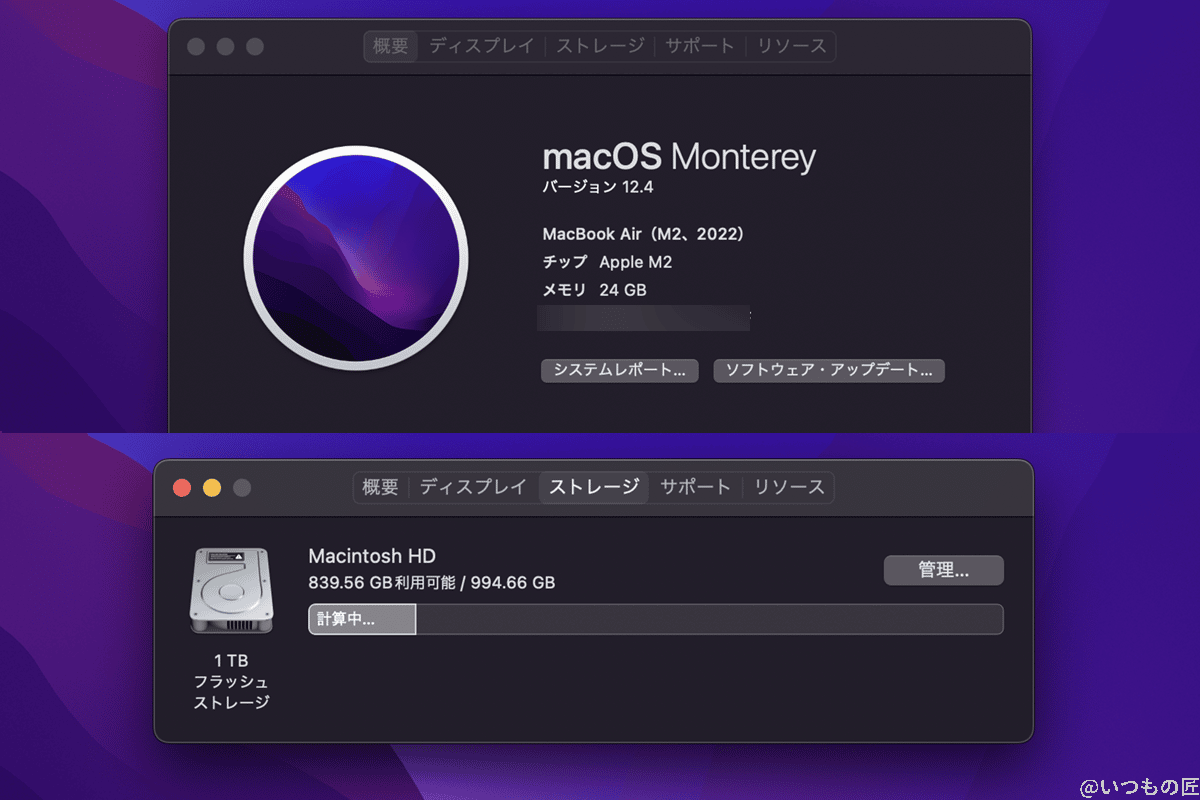Click the memory specification メモリ 24 GB text
Viewport: 1200px width, 800px height.
[594, 290]
